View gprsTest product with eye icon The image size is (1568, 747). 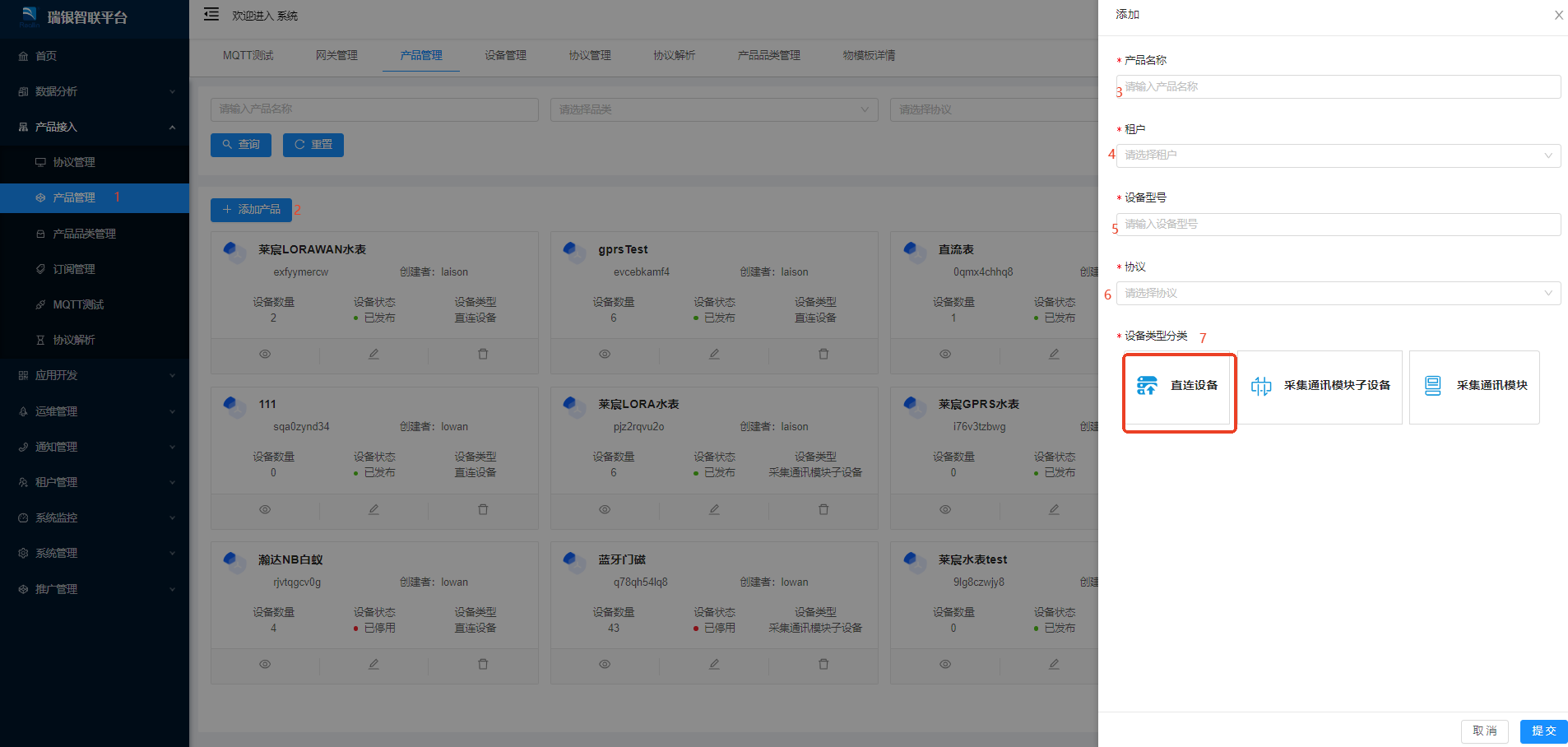pos(605,354)
